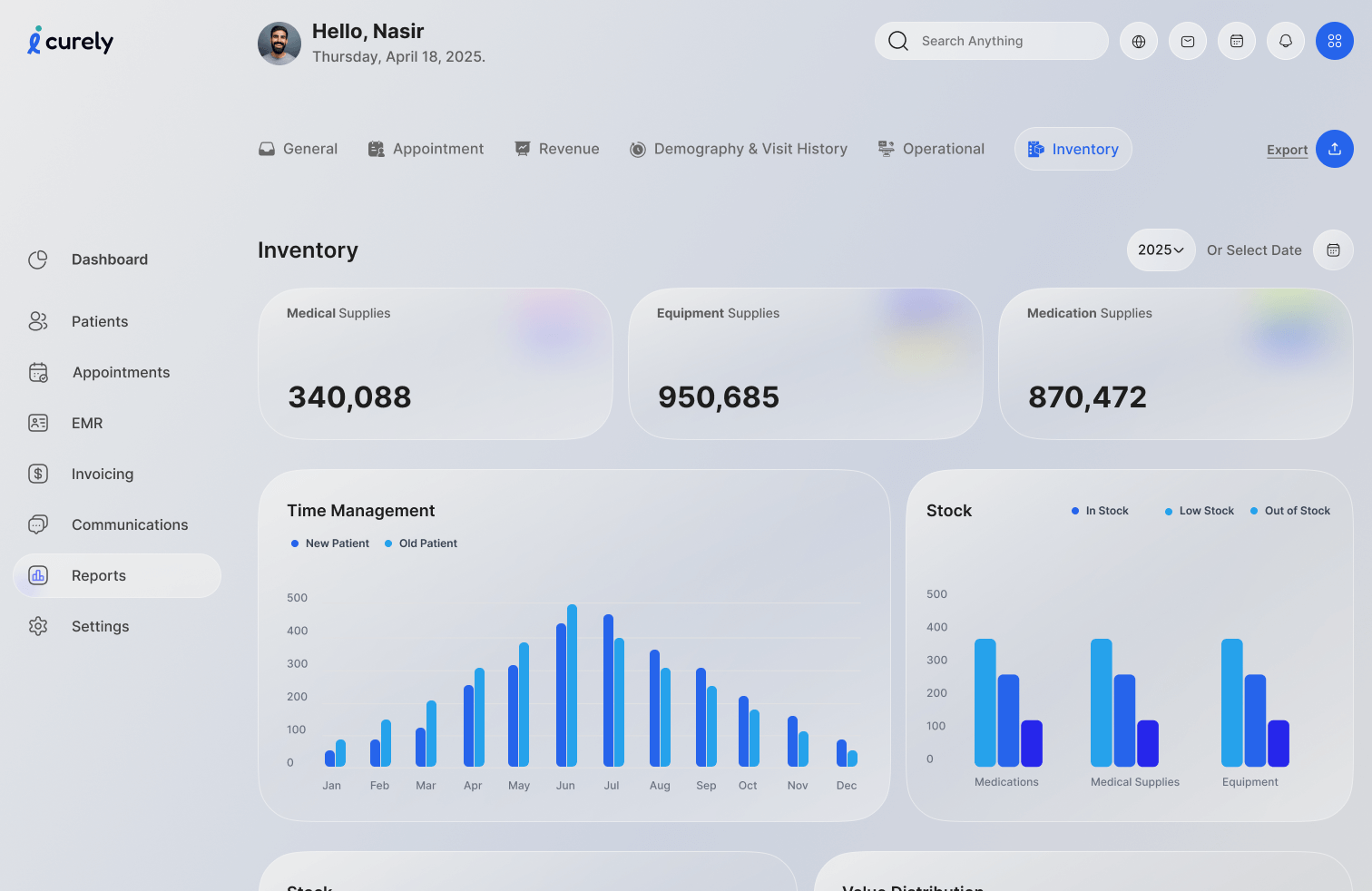The width and height of the screenshot is (1372, 891).
Task: Click the globe language icon
Action: coord(1139,41)
